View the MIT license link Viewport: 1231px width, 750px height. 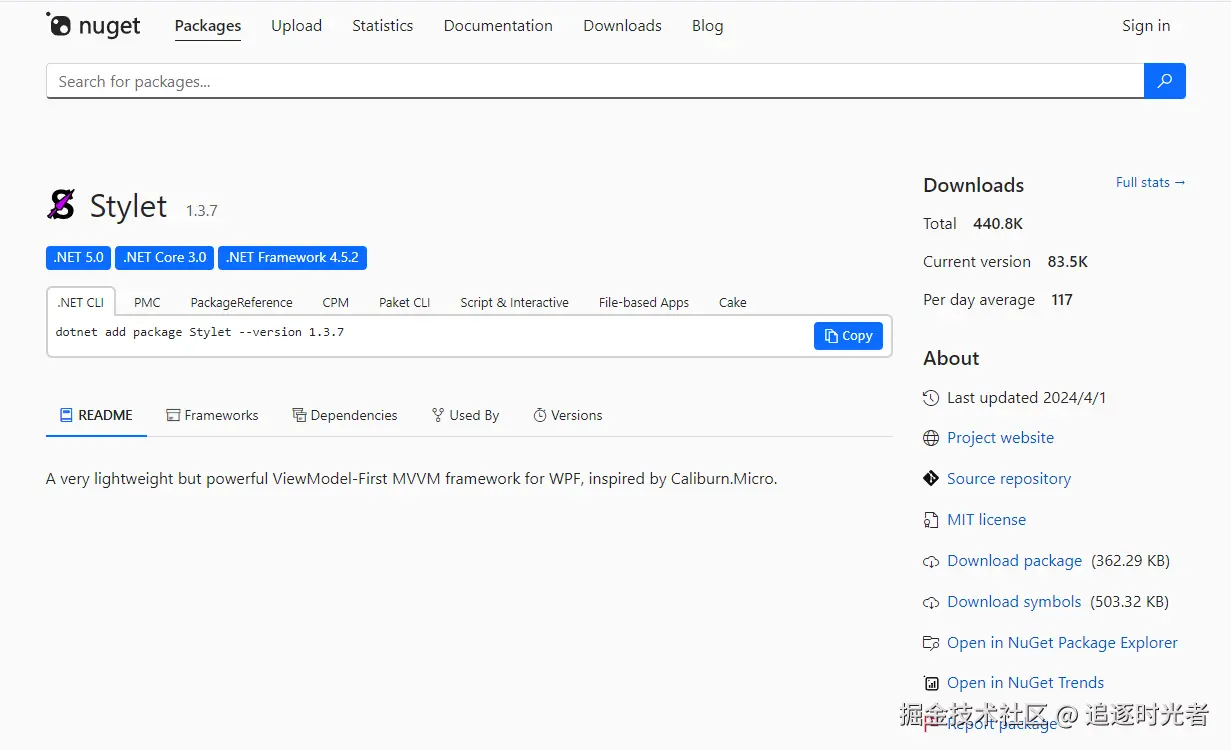(986, 520)
